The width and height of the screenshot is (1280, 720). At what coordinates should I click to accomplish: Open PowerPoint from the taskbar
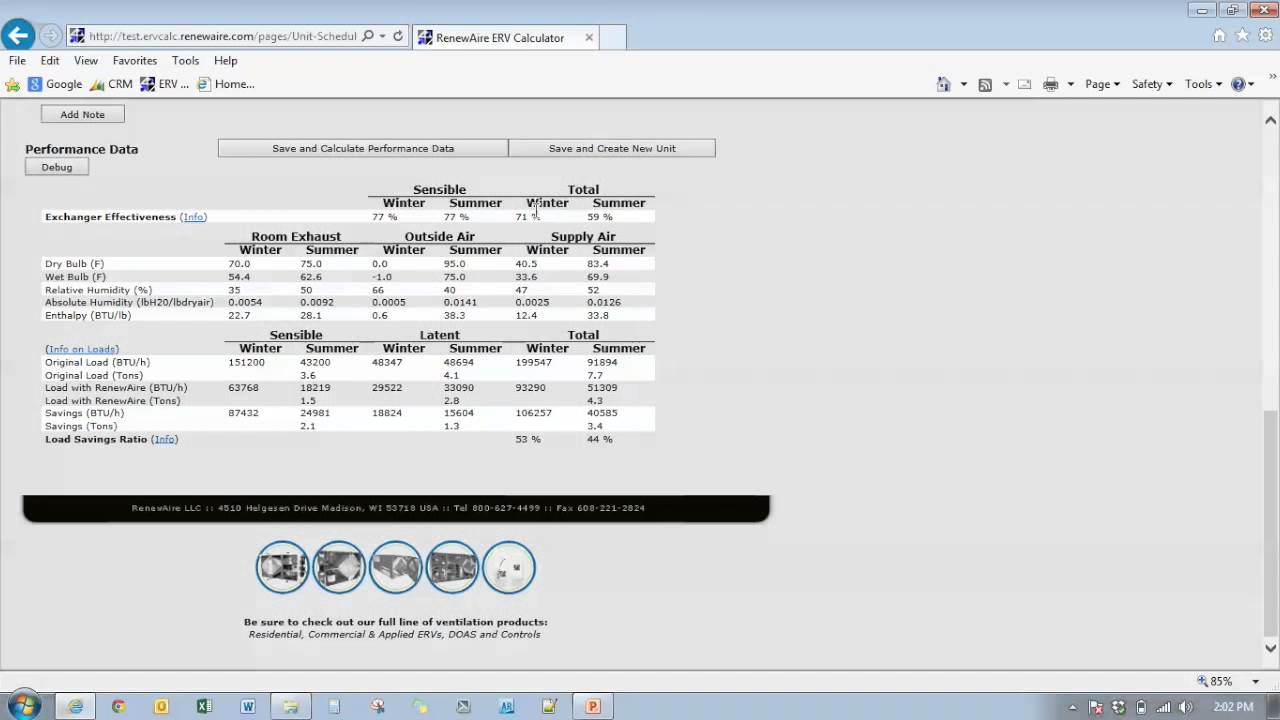click(x=592, y=706)
